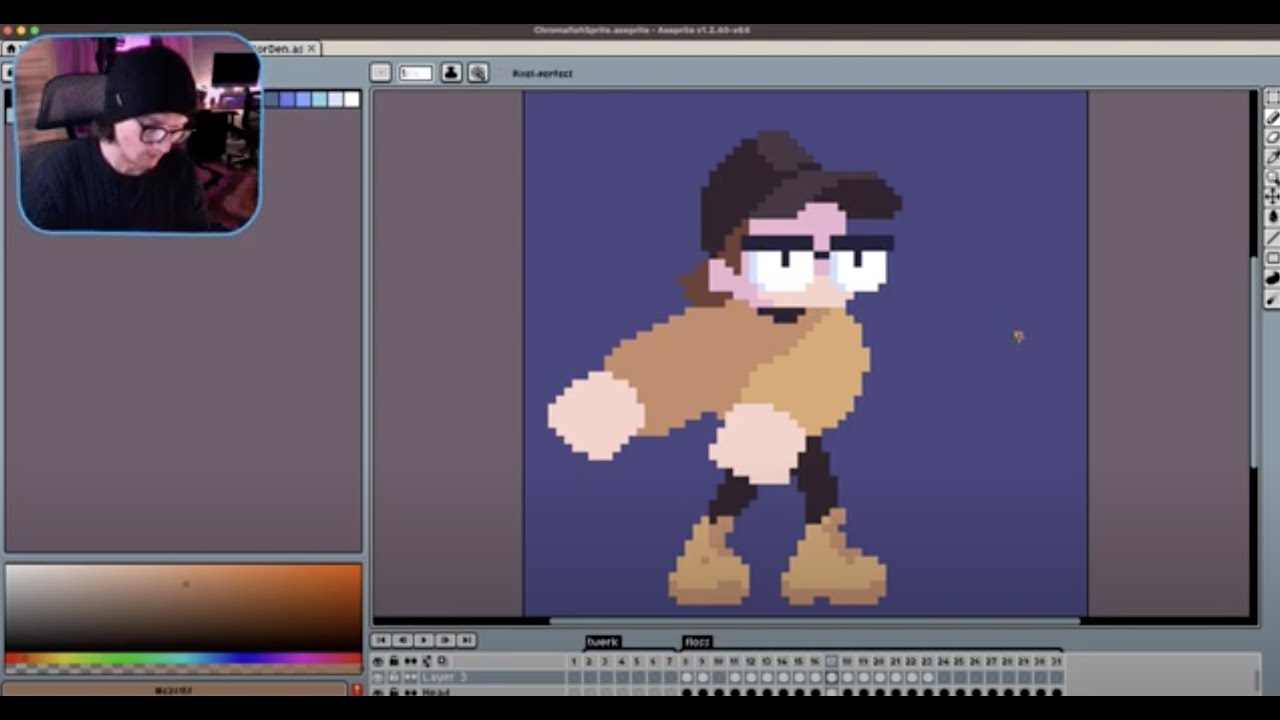Select the Rectangle shape tool
Screen dimensions: 1280x720
click(x=1272, y=258)
